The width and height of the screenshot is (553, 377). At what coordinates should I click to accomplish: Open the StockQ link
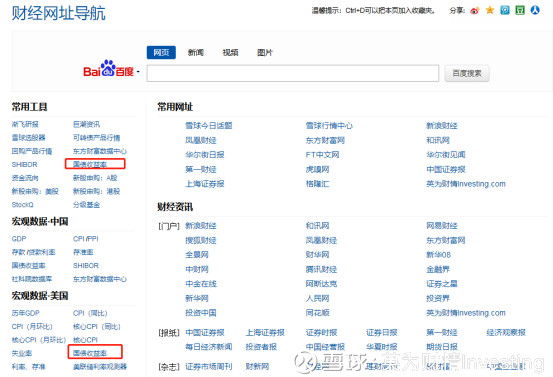pos(23,205)
